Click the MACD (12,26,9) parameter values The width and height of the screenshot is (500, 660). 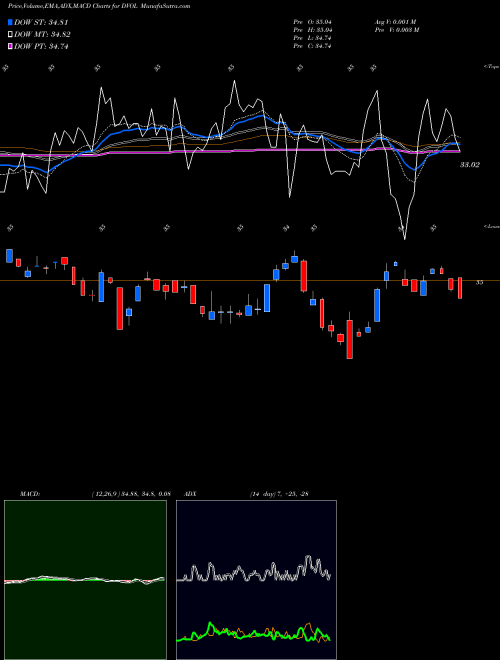tap(131, 494)
